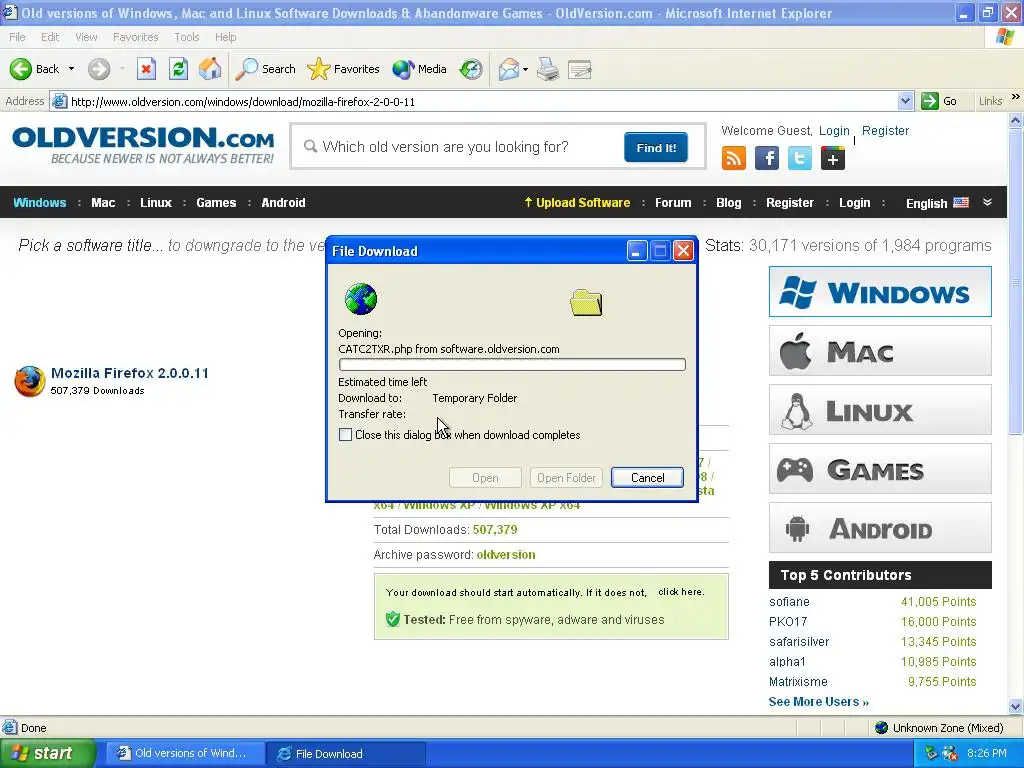Open the Twitter icon on OldVersion
Viewport: 1024px width, 768px height.
click(x=799, y=158)
